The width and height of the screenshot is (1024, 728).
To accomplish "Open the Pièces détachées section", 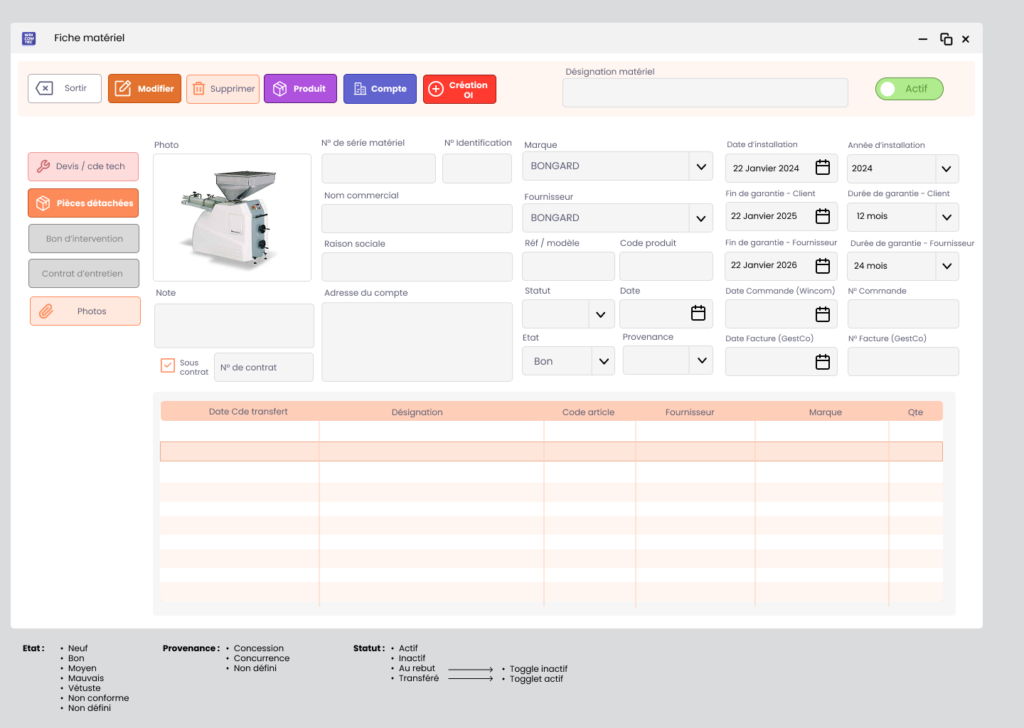I will click(83, 203).
